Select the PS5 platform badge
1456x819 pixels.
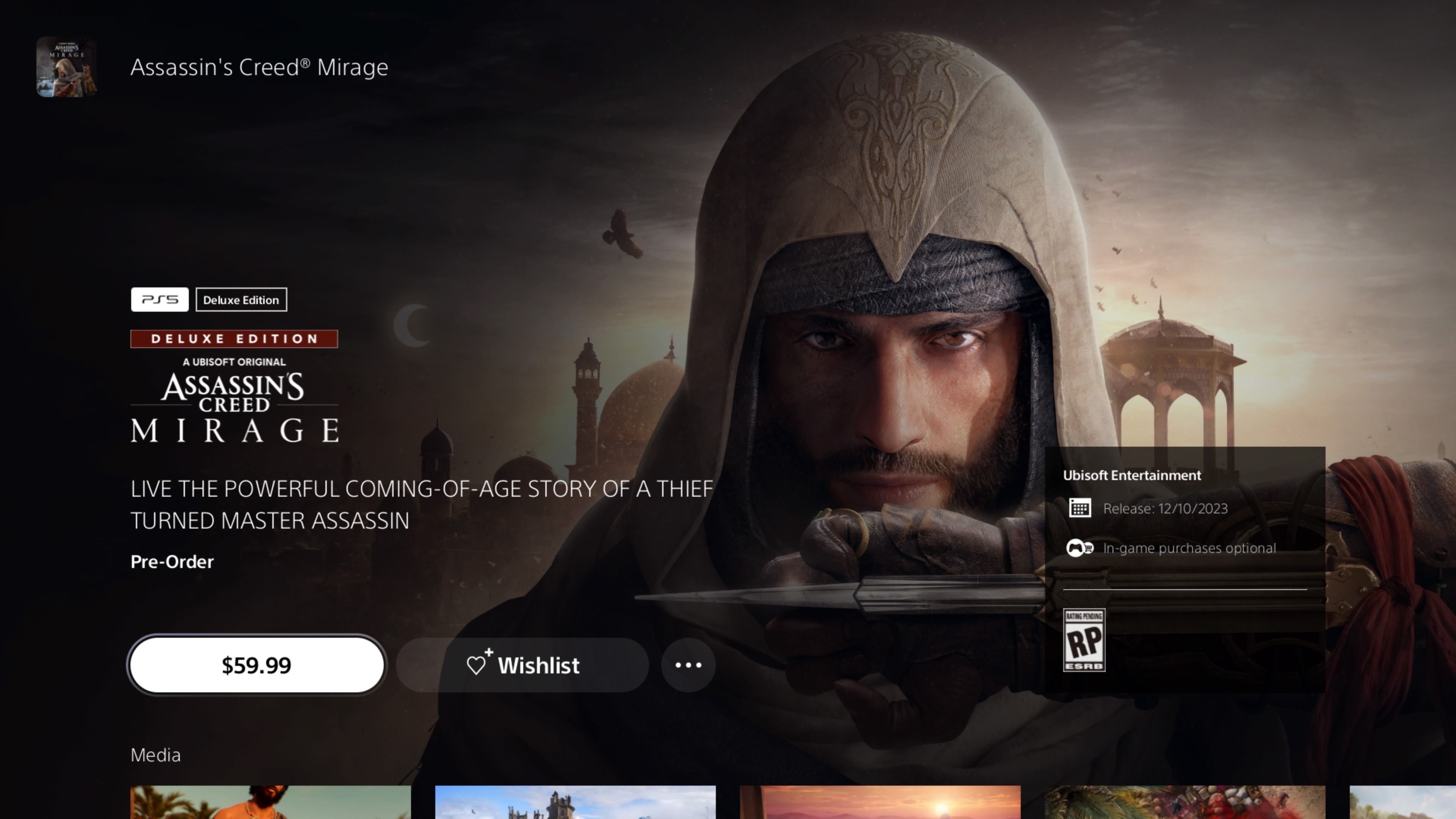pyautogui.click(x=160, y=300)
